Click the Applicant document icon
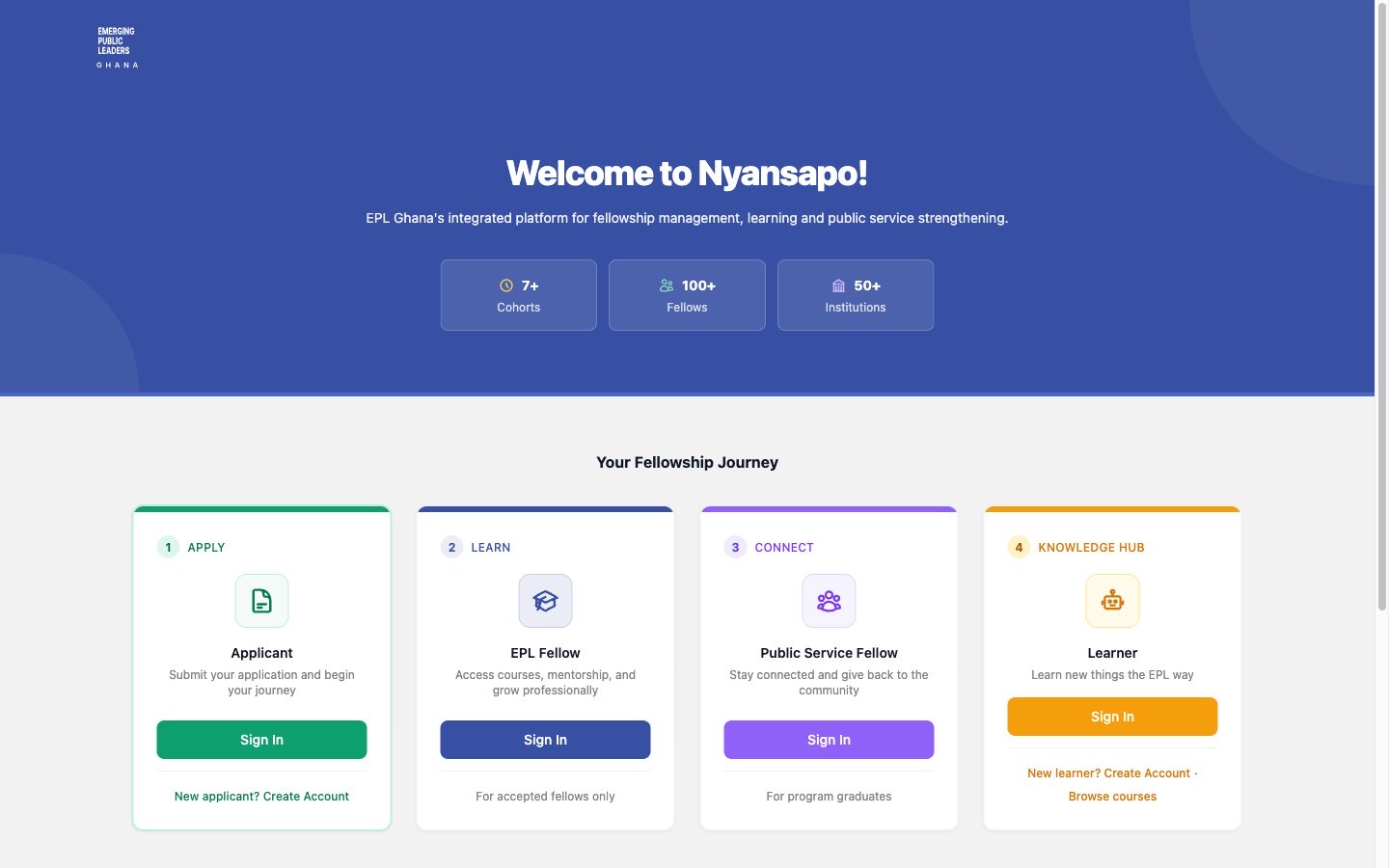This screenshot has height=868, width=1389. pos(261,601)
